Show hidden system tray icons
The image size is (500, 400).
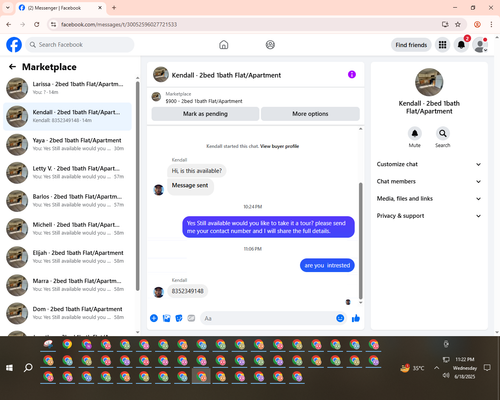point(436,368)
